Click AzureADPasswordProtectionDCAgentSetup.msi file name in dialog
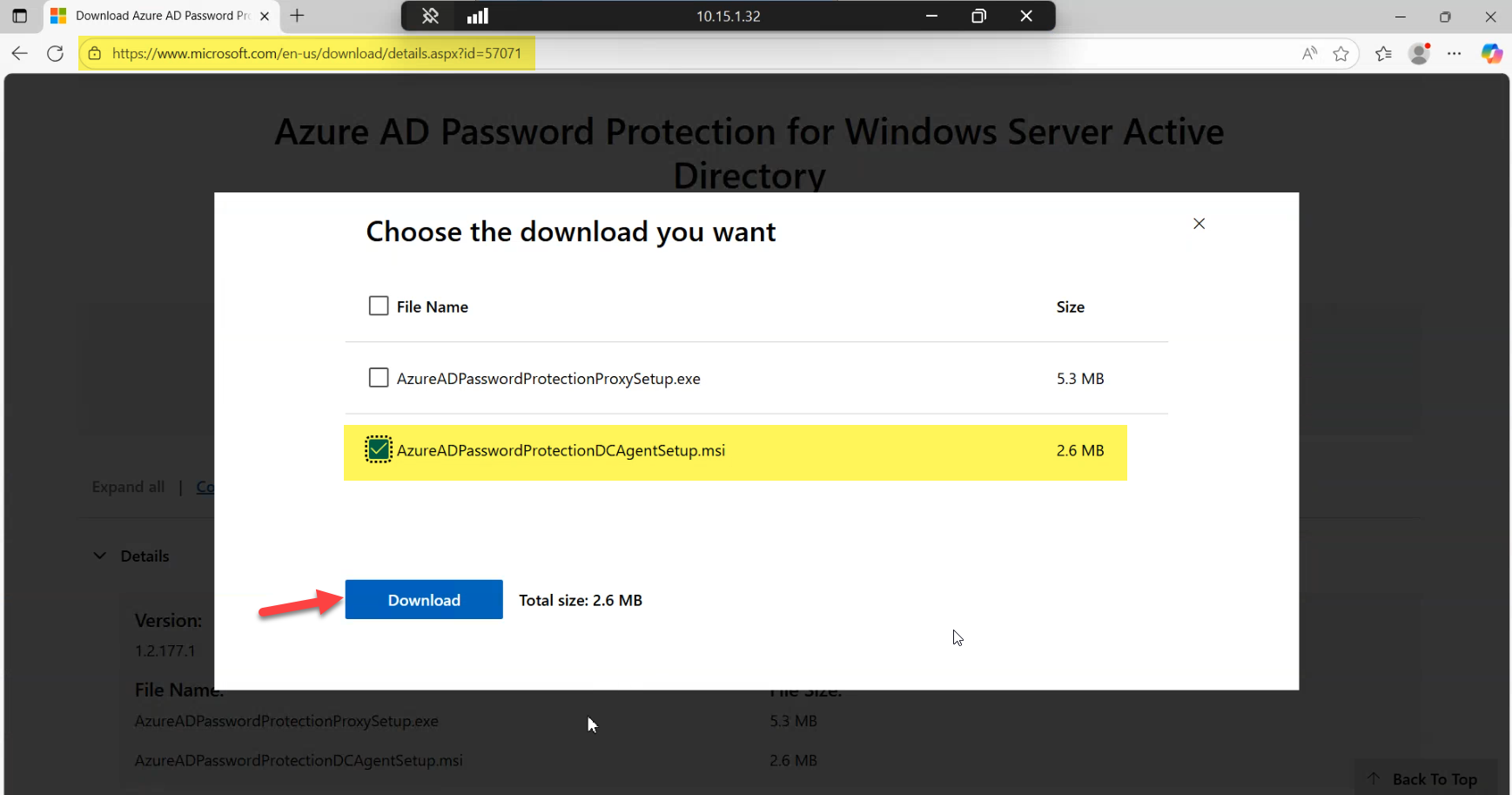 pos(561,450)
